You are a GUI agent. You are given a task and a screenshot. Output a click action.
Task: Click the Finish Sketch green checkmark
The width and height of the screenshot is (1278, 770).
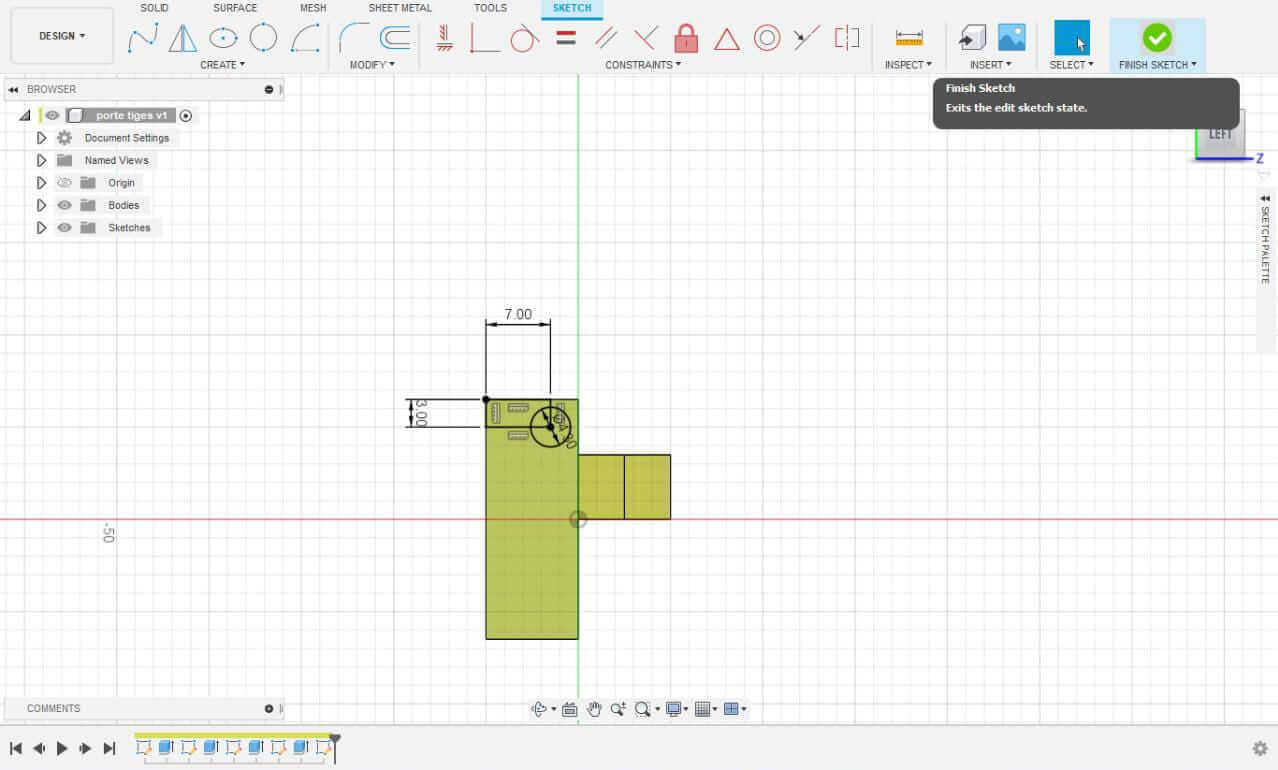1156,38
